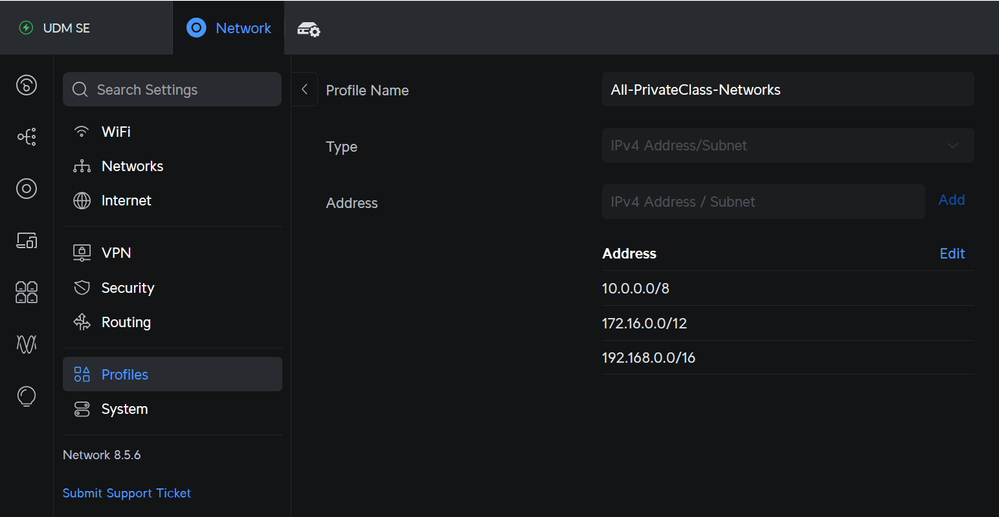The image size is (999, 517).
Task: Collapse the settings sidebar with the chevron
Action: click(x=305, y=89)
